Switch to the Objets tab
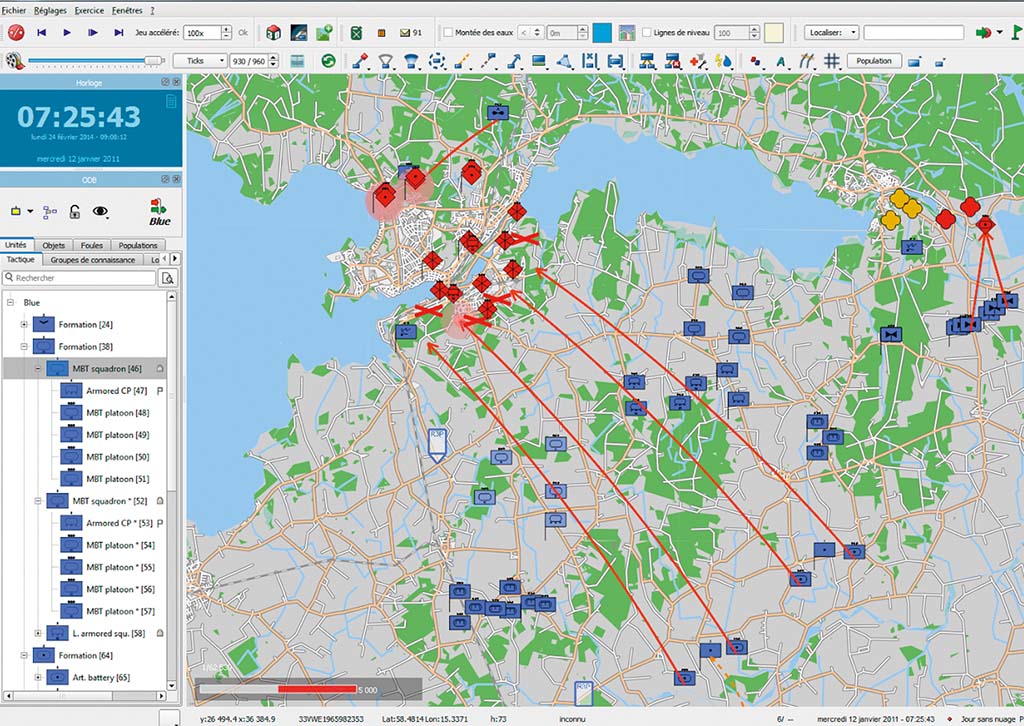This screenshot has width=1024, height=726. (54, 245)
